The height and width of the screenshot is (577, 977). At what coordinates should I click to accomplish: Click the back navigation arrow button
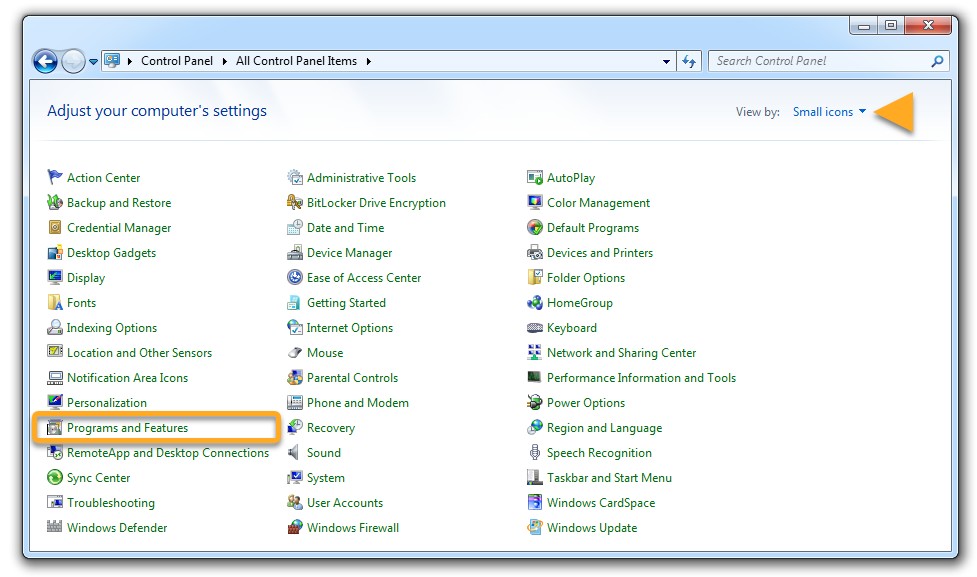click(x=45, y=61)
